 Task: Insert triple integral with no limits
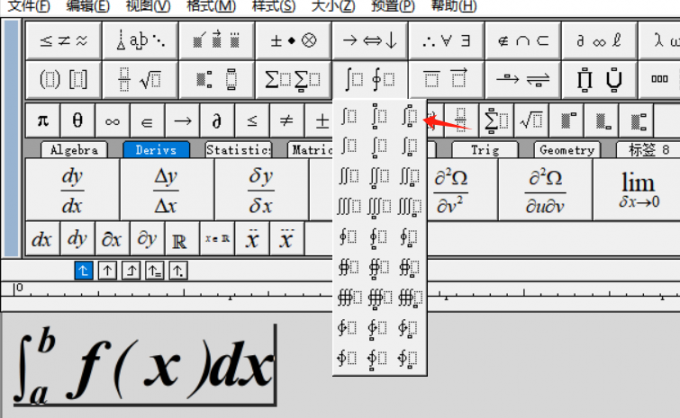coord(349,207)
